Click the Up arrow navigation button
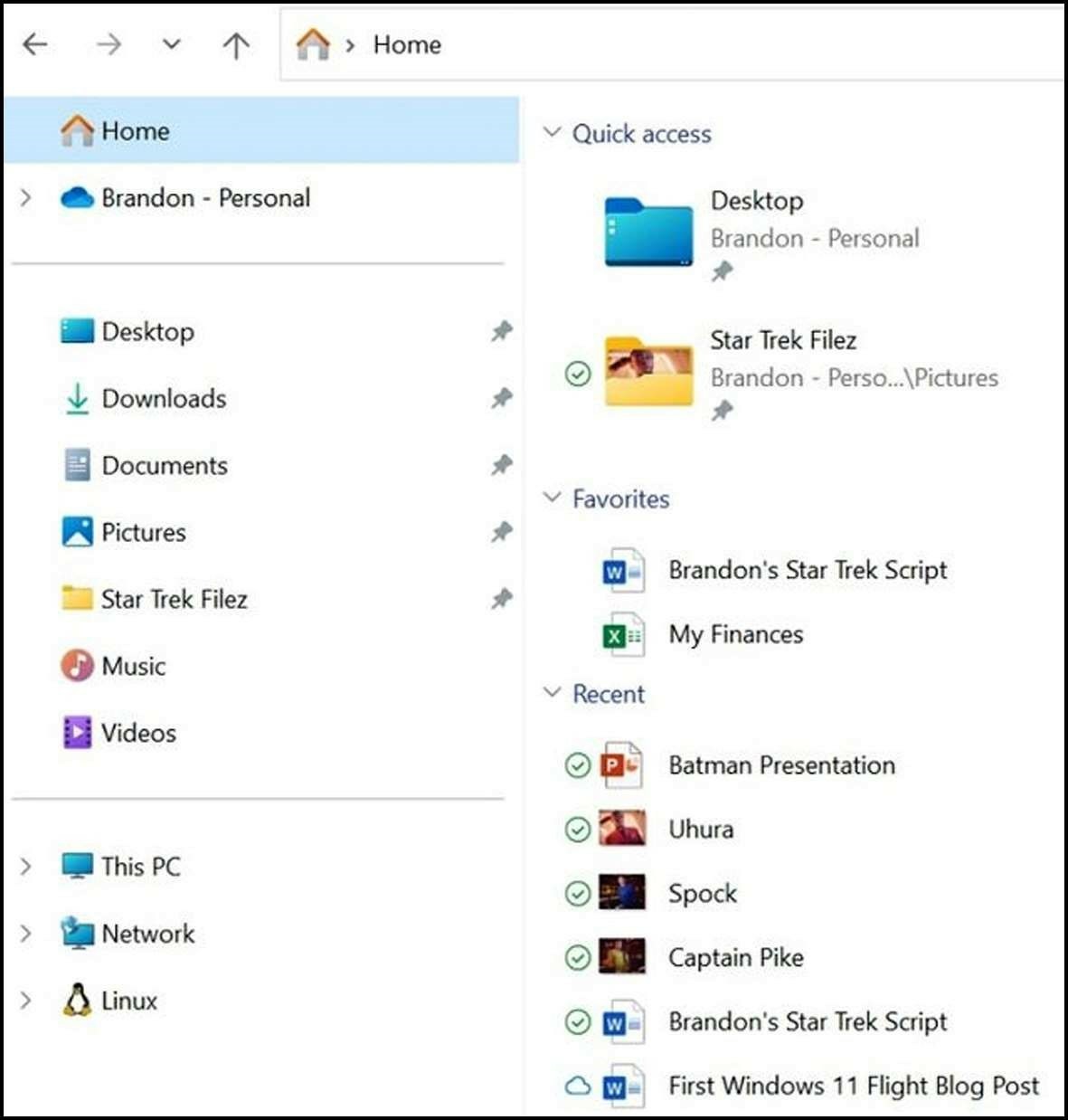Viewport: 1068px width, 1120px height. point(236,44)
